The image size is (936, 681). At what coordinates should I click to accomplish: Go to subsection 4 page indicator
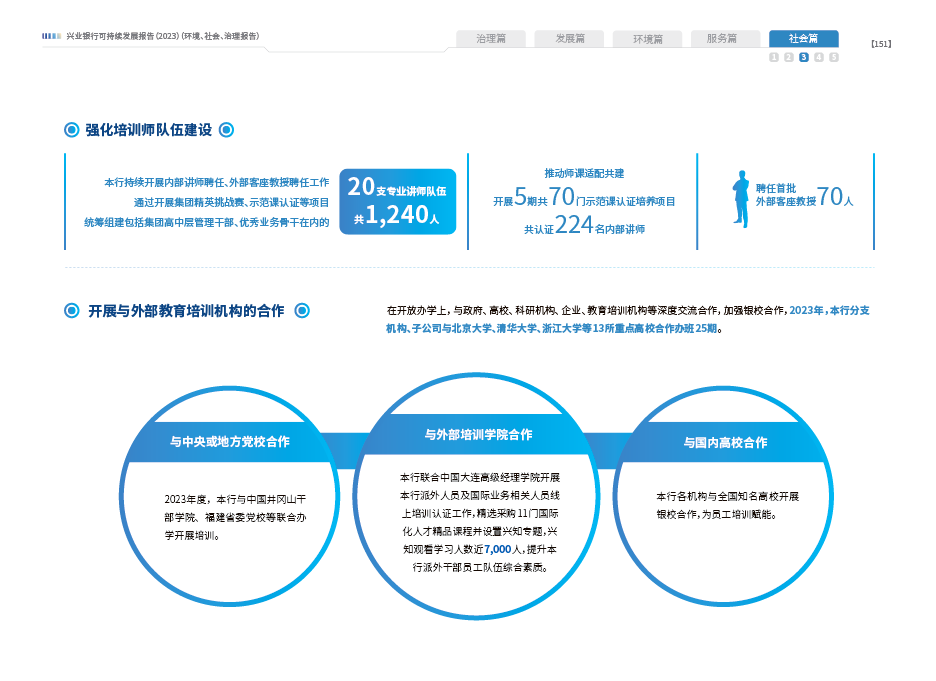(819, 57)
